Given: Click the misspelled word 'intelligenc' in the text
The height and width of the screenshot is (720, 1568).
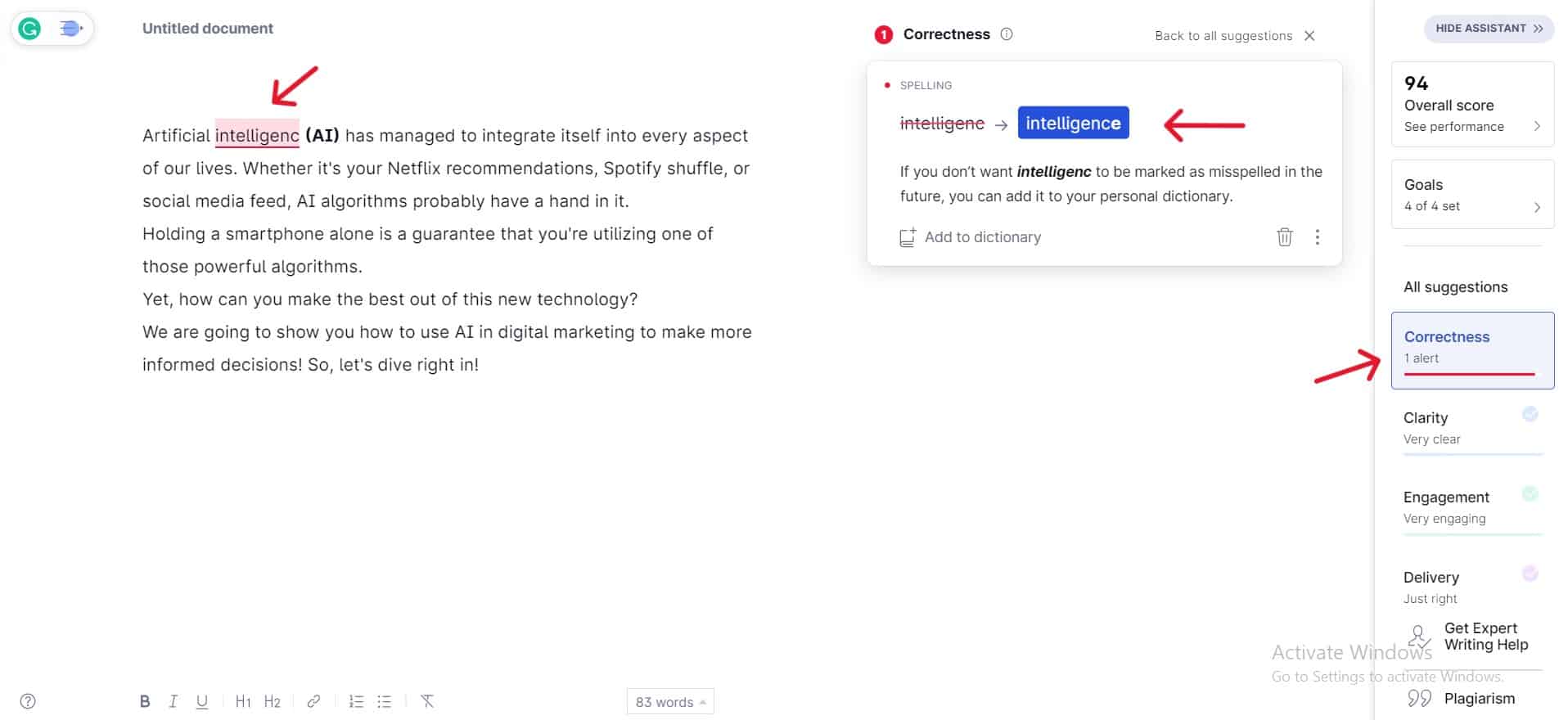Looking at the screenshot, I should pyautogui.click(x=257, y=135).
